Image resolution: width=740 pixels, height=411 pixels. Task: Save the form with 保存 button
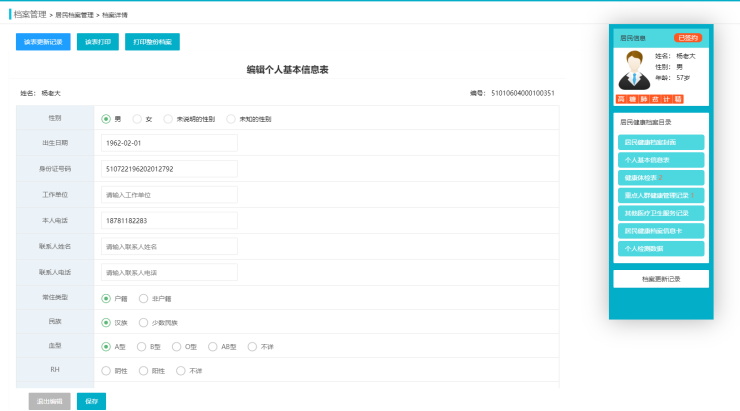click(x=91, y=401)
